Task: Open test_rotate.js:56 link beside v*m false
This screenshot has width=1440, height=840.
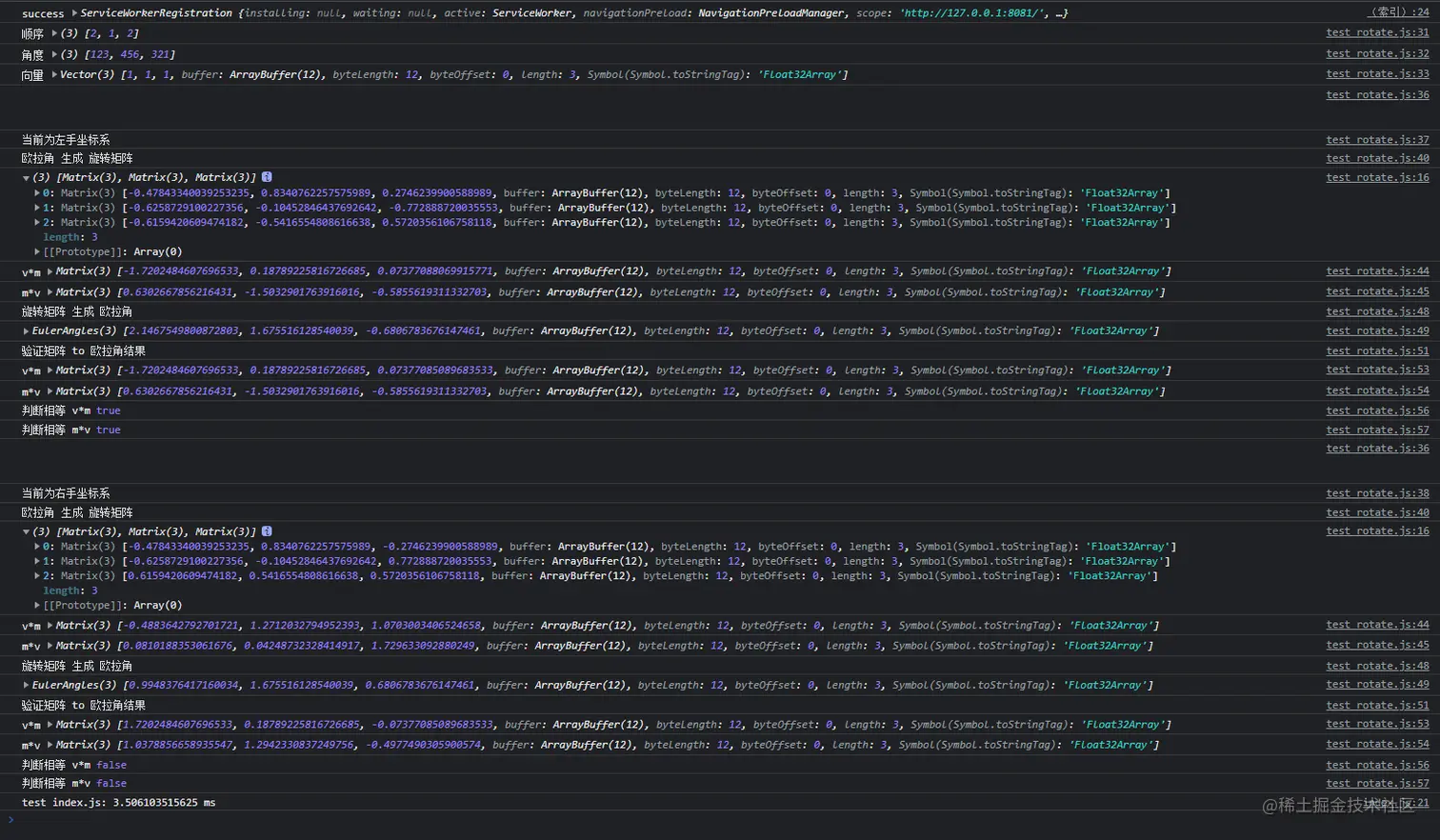Action: coord(1377,765)
